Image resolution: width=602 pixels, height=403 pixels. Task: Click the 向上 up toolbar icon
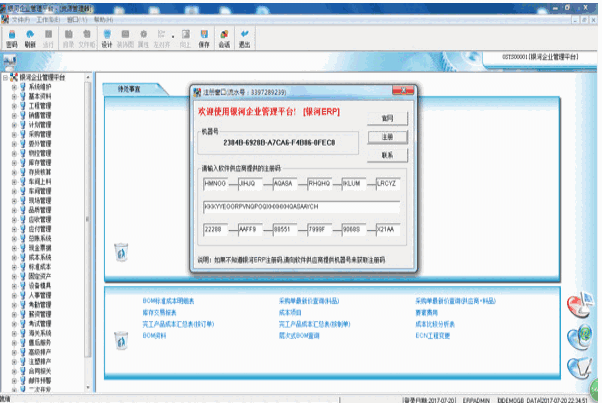(x=185, y=39)
